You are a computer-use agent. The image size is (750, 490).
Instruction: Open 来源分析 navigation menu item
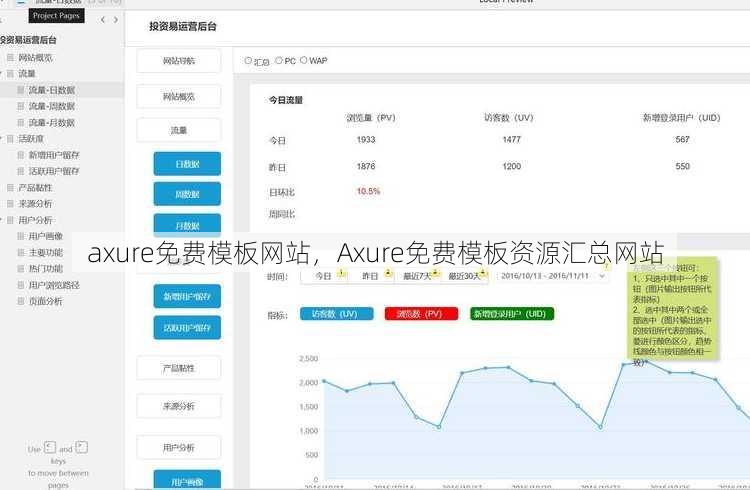(x=179, y=406)
